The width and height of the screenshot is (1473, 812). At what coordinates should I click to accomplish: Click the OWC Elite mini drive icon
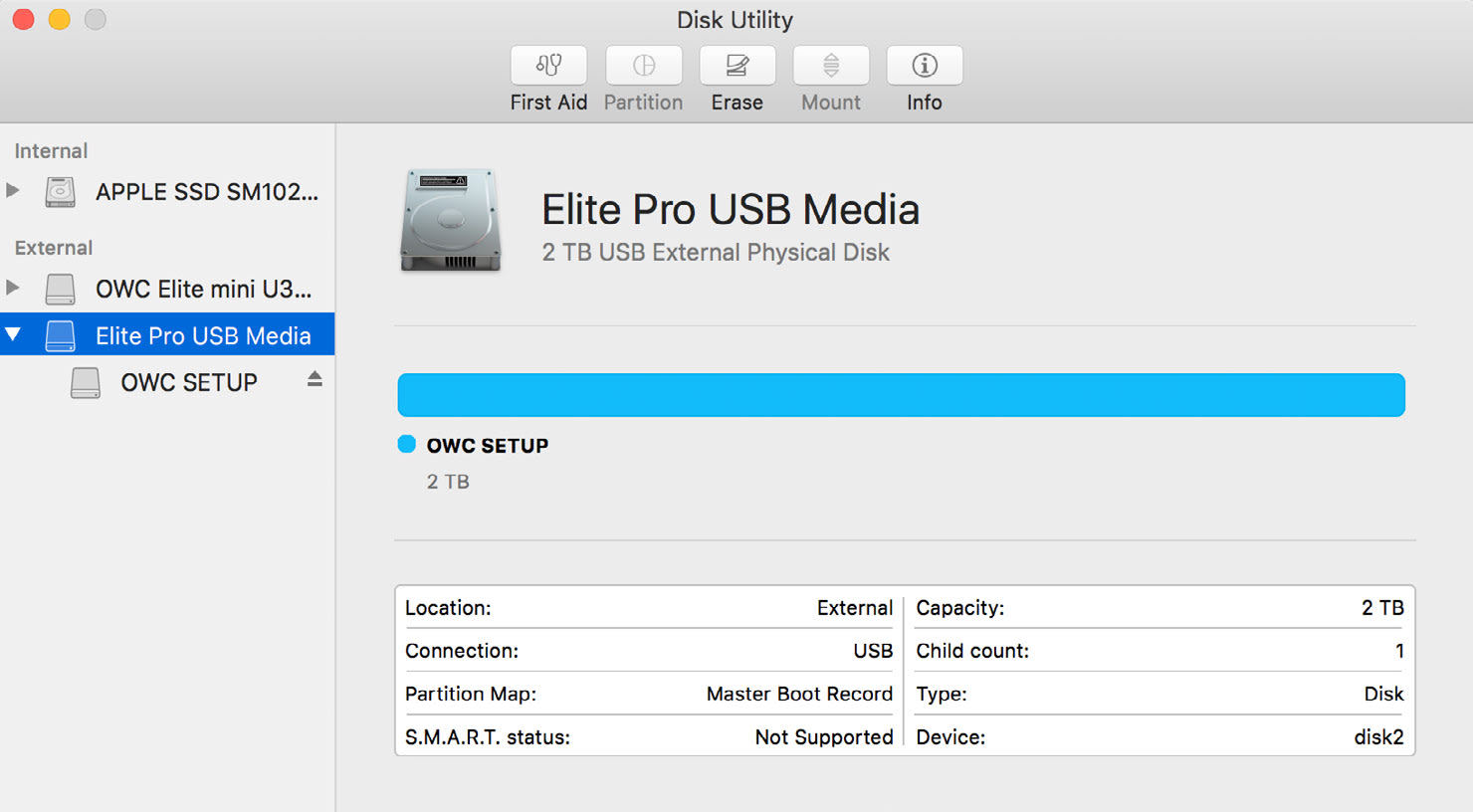61,289
